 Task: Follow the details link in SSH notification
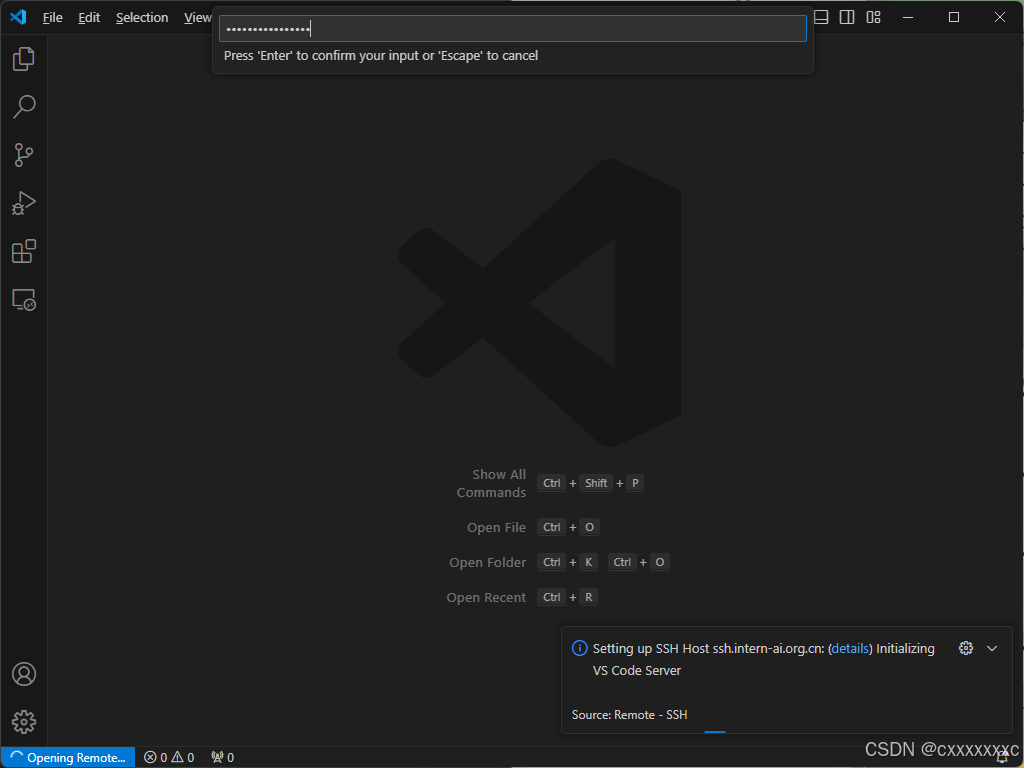pyautogui.click(x=850, y=648)
